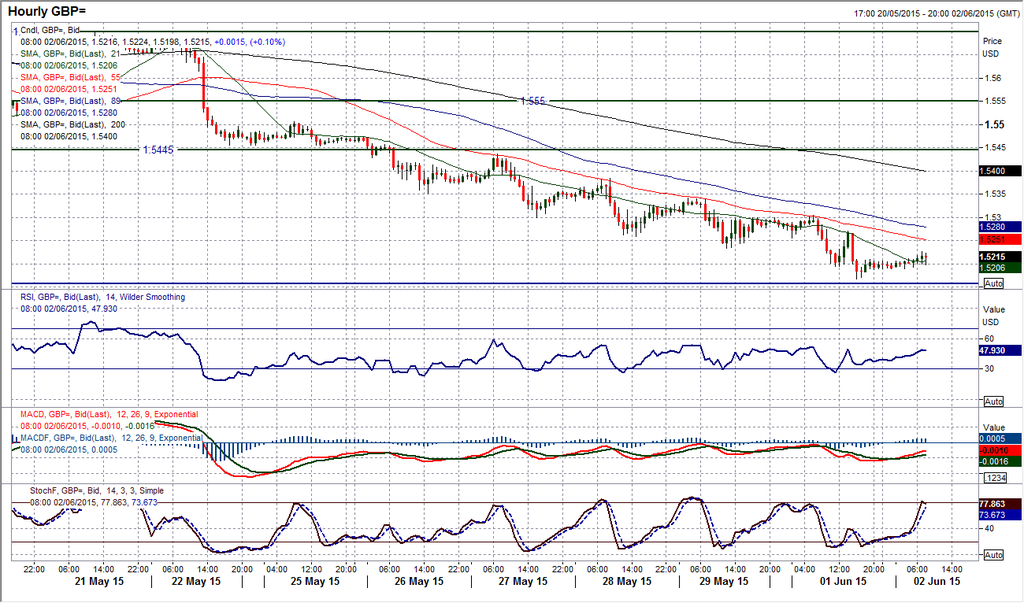Click the 1.555 horizontal line label
This screenshot has height=603, width=1024.
[533, 101]
